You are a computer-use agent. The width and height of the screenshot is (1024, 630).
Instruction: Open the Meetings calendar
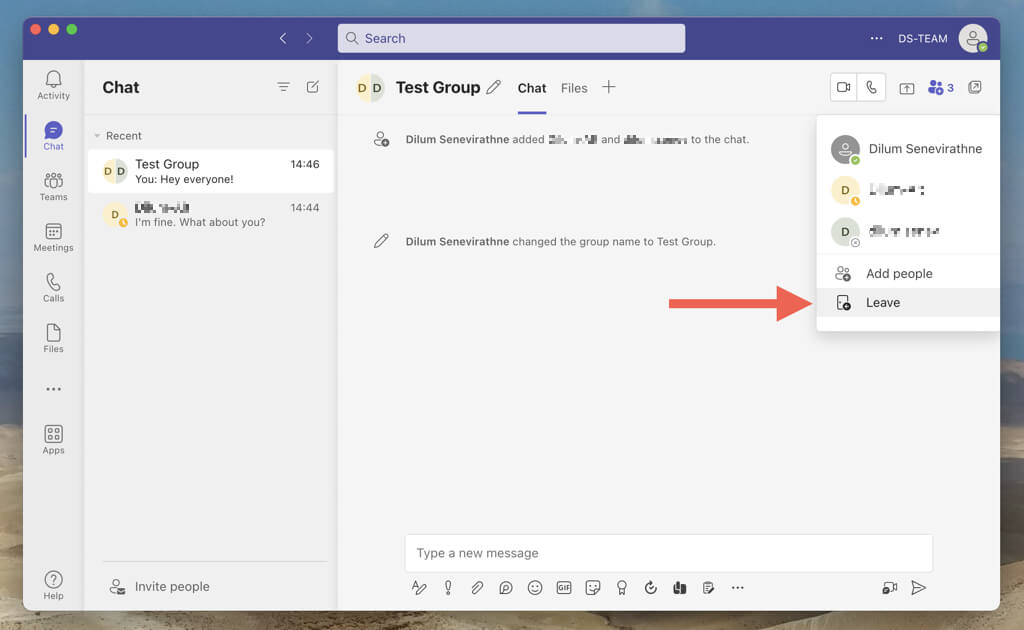click(54, 238)
